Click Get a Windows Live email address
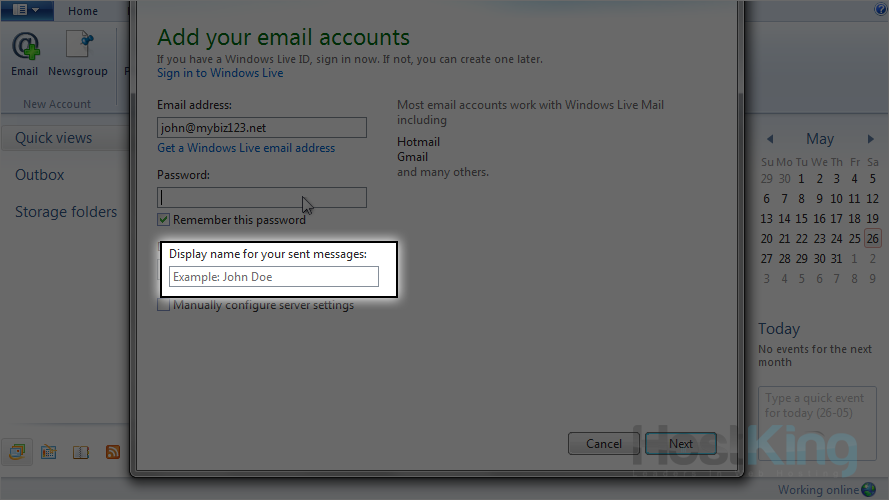 (246, 148)
